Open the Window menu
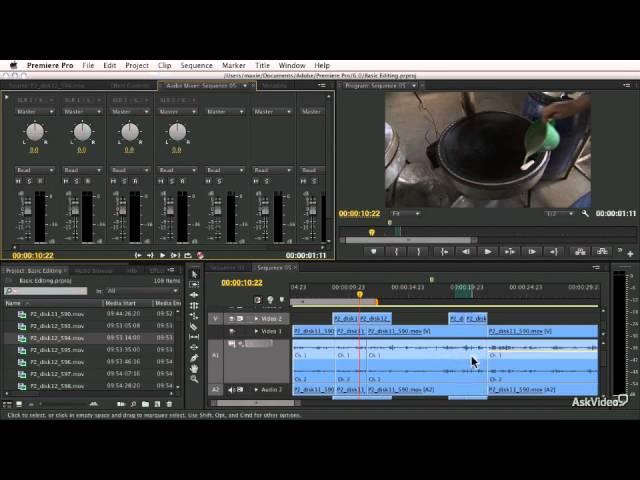 [x=292, y=65]
